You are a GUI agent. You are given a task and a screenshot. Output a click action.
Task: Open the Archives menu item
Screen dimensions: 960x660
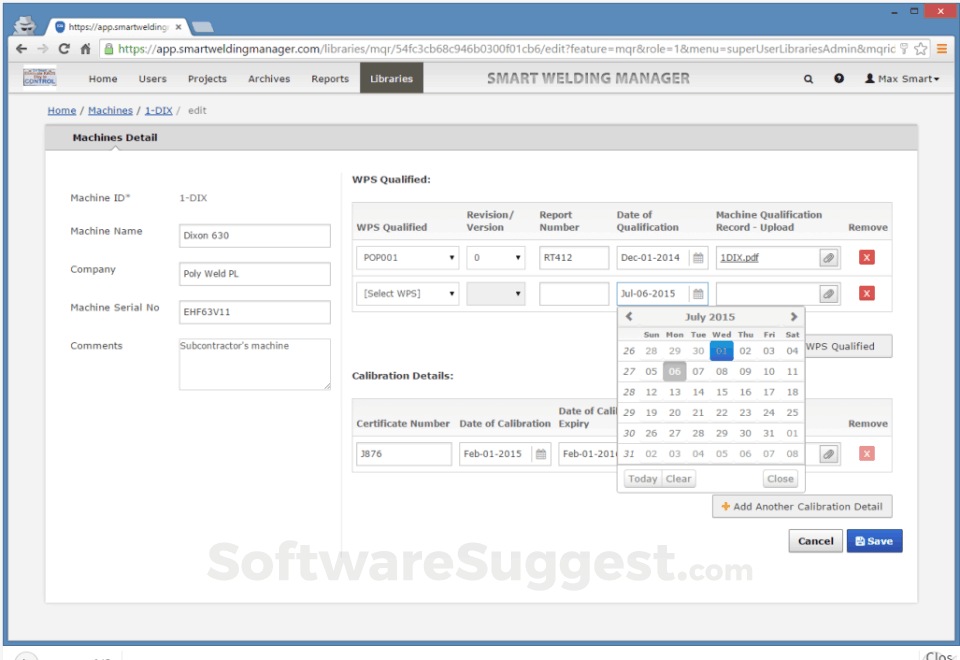pyautogui.click(x=269, y=79)
